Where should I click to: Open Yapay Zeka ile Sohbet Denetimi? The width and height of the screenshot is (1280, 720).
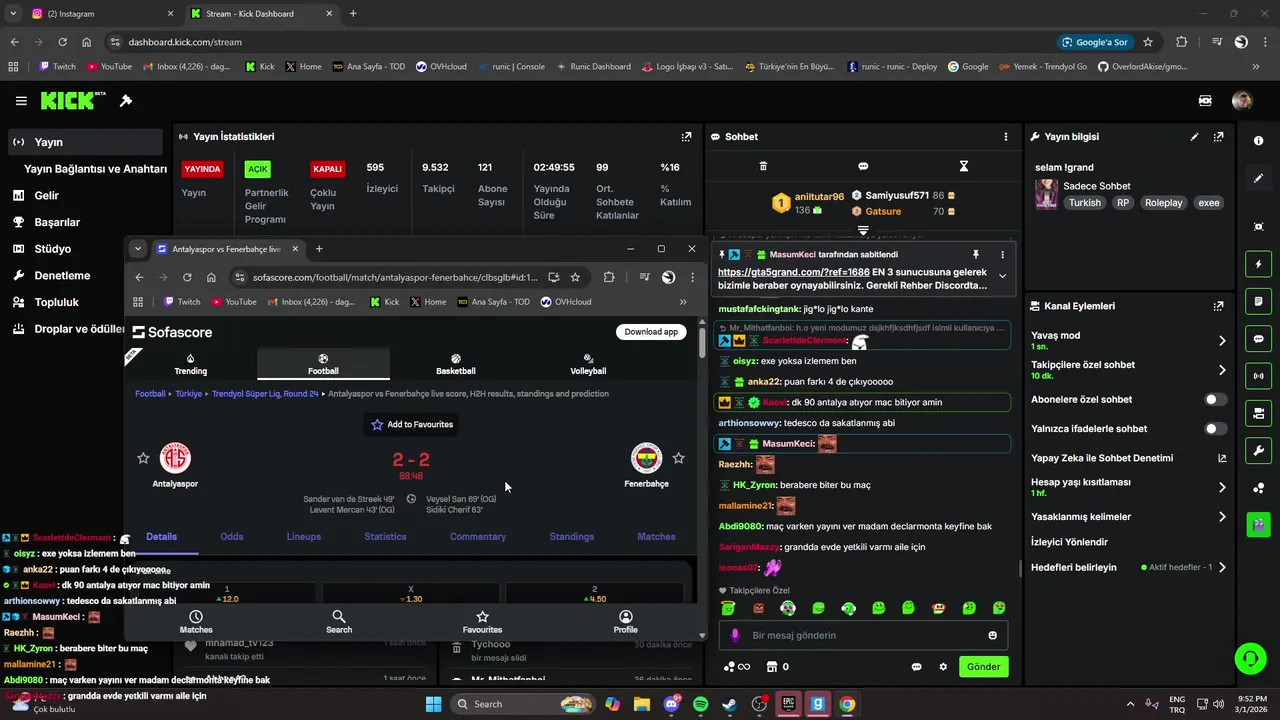[1128, 458]
